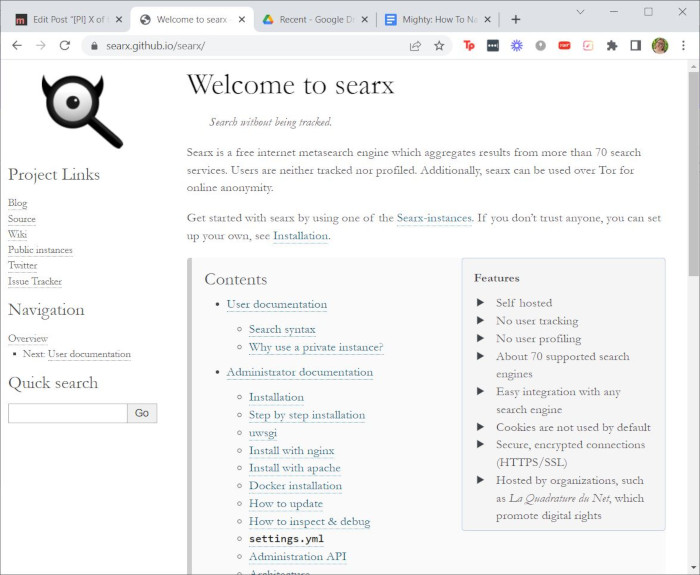Viewport: 700px width, 575px height.
Task: Open the Twitter project link
Action: pos(23,265)
